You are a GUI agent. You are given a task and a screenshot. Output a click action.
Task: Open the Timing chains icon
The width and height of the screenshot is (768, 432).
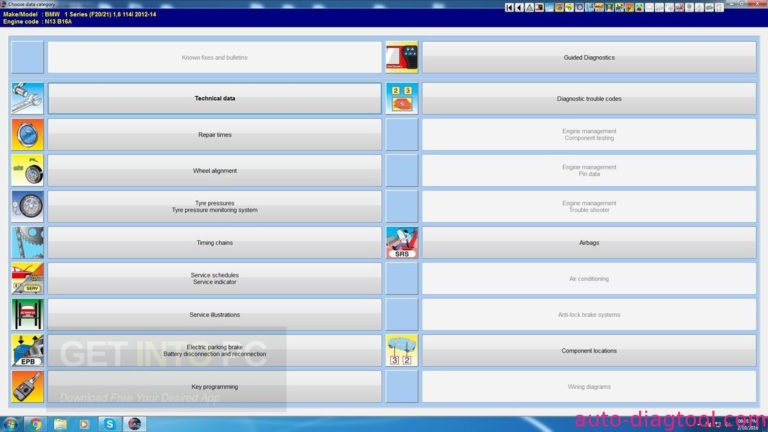point(27,243)
